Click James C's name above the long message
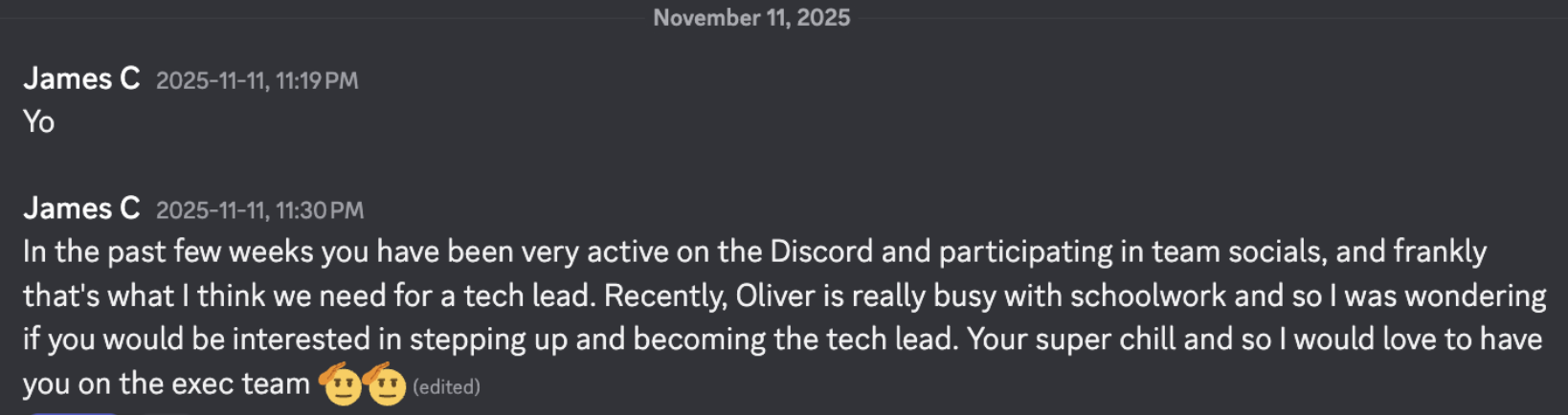The image size is (1568, 415). click(81, 208)
